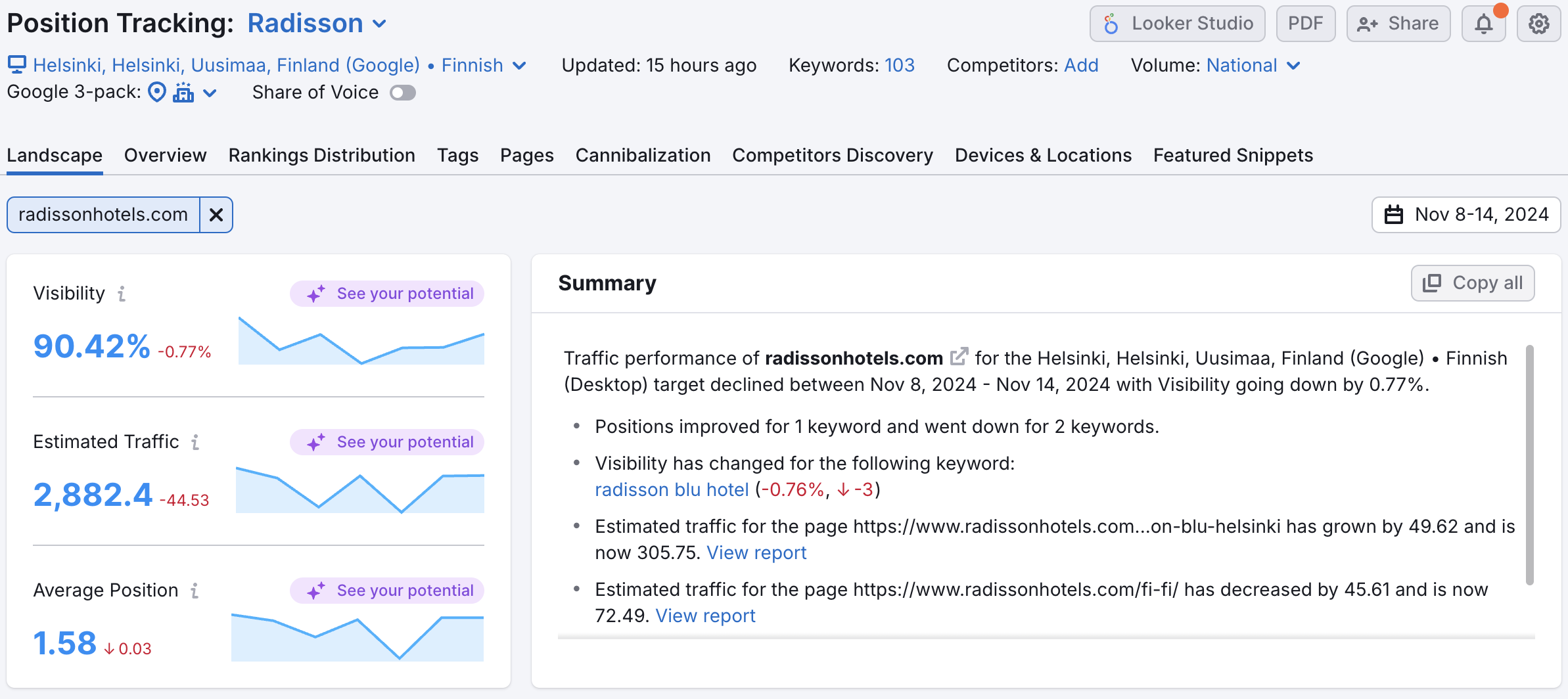Image resolution: width=1568 pixels, height=699 pixels.
Task: Remove the radissonhotels.com domain filter
Action: (x=216, y=215)
